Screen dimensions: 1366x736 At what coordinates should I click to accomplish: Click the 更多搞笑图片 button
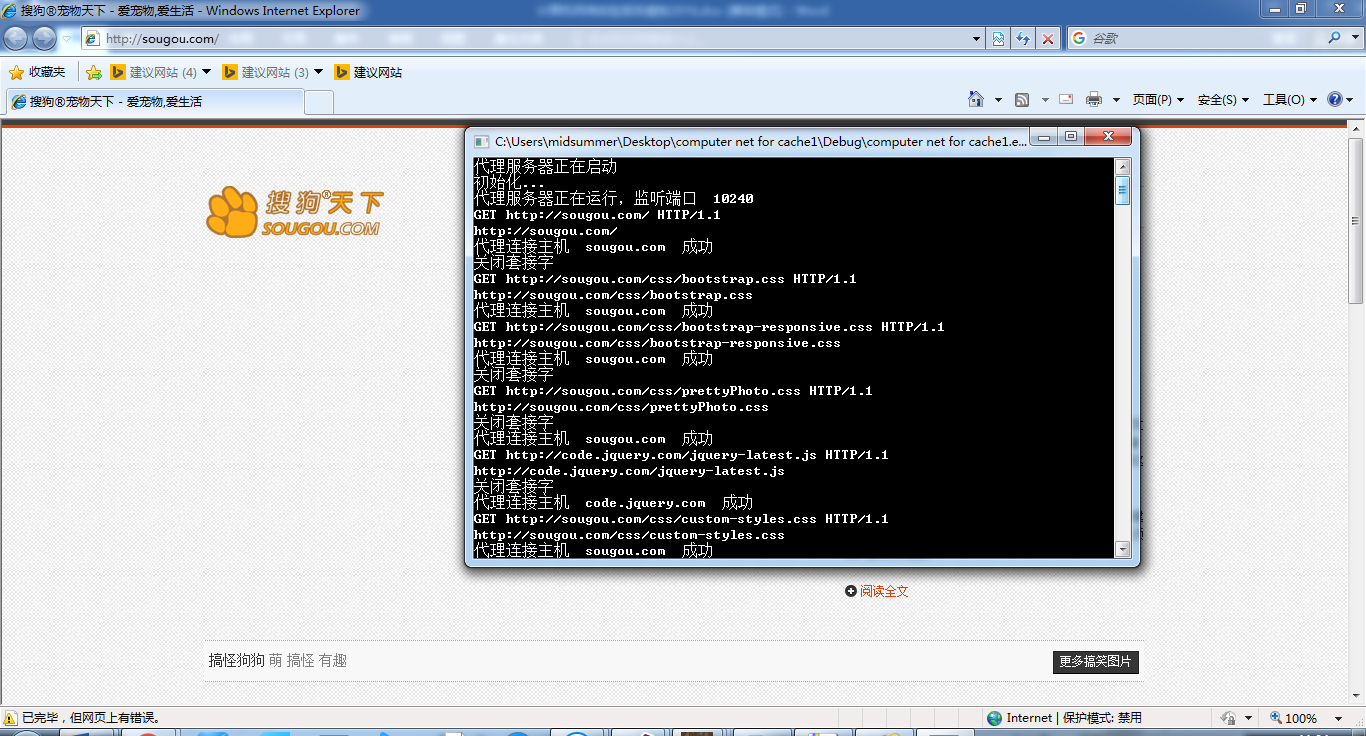click(1096, 662)
